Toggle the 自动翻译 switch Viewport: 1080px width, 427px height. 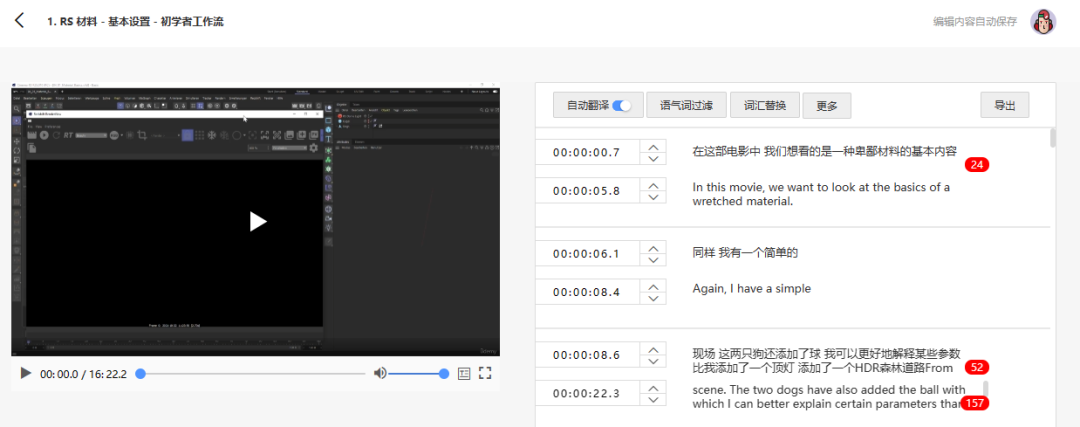point(622,106)
